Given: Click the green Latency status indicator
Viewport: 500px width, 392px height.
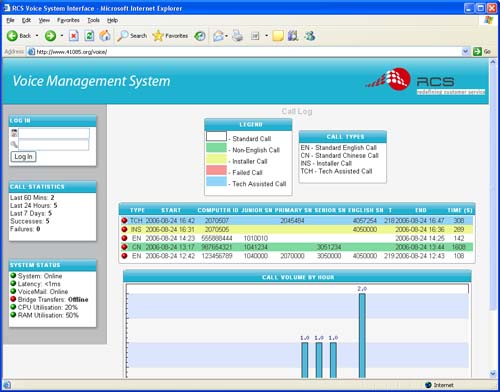Looking at the screenshot, I should 13,283.
